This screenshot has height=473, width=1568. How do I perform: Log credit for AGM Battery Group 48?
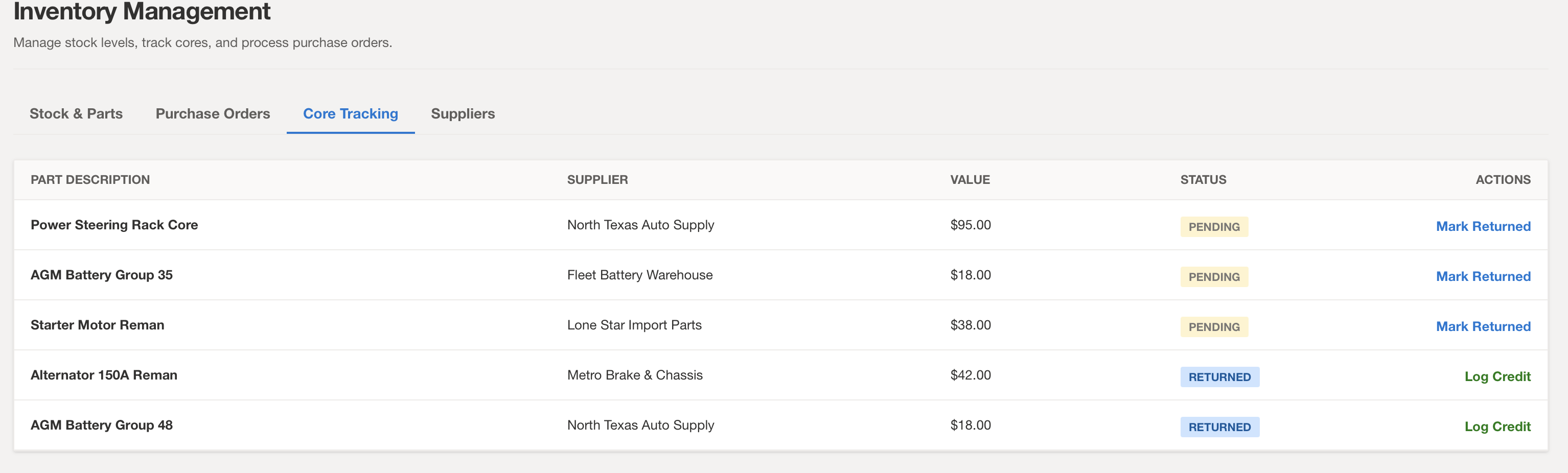(x=1497, y=426)
